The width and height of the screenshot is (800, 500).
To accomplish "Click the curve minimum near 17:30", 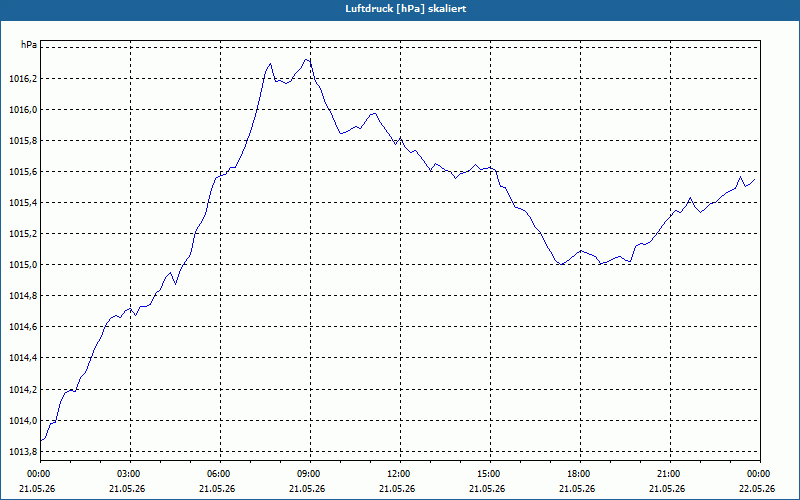I will pos(561,264).
